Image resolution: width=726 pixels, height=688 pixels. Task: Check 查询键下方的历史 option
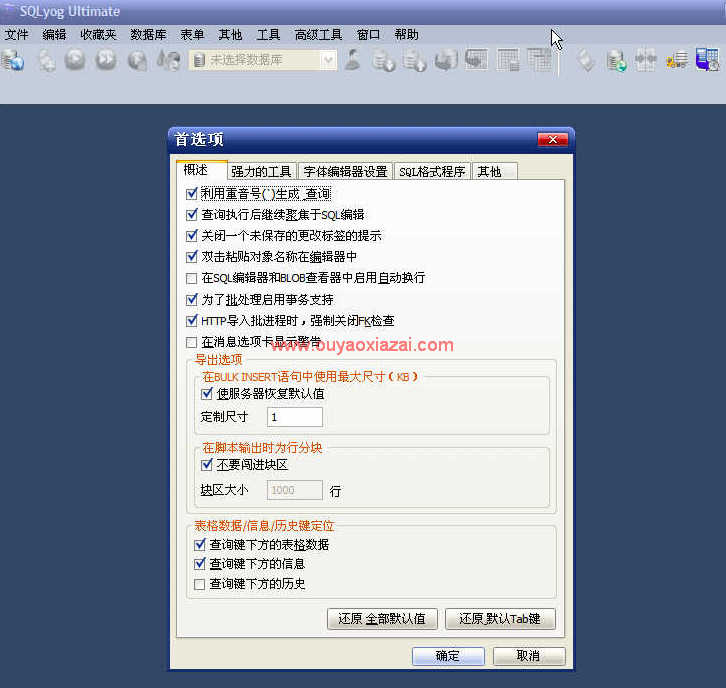click(x=200, y=584)
